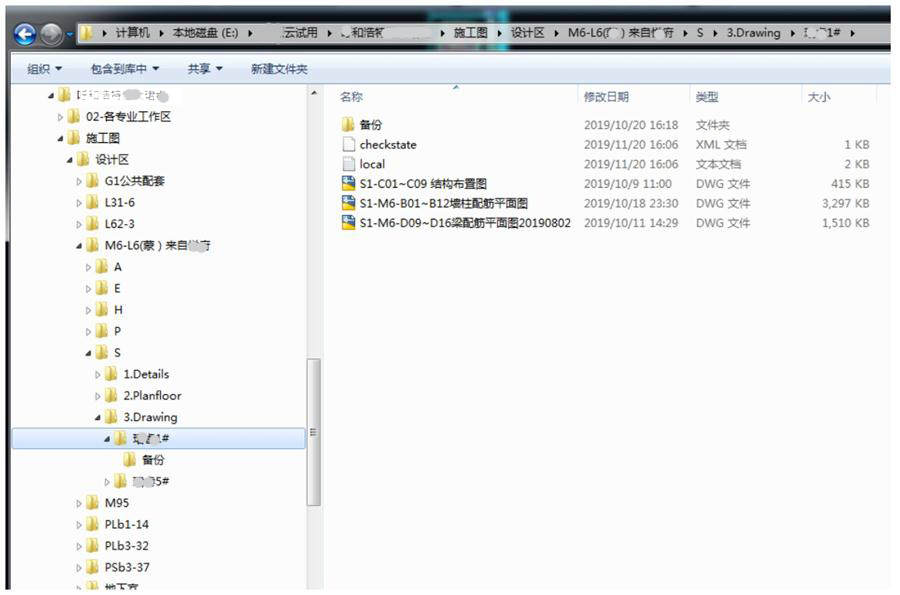Open the 备份 folder icon in file list
Viewport: 900px width, 595px height.
pos(349,125)
